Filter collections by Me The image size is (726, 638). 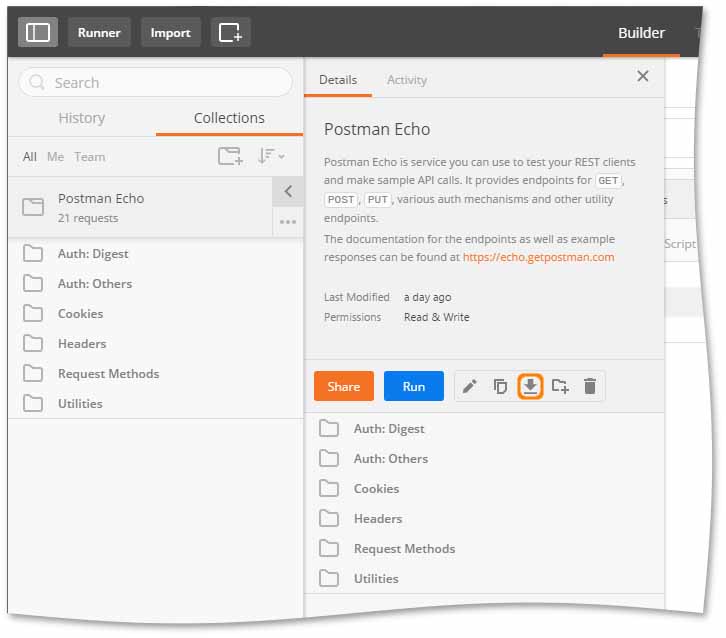(x=56, y=156)
